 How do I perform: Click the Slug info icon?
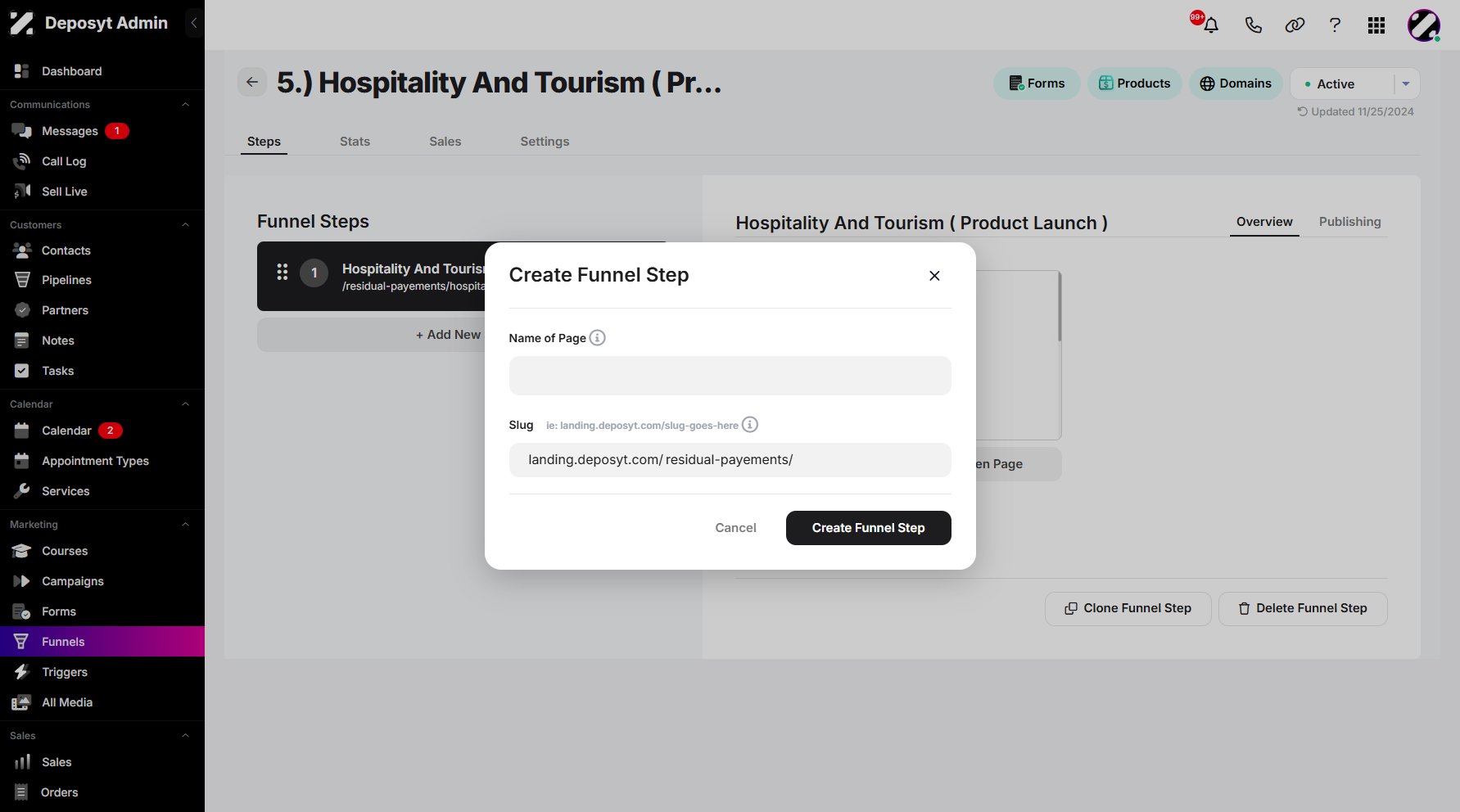pos(750,425)
